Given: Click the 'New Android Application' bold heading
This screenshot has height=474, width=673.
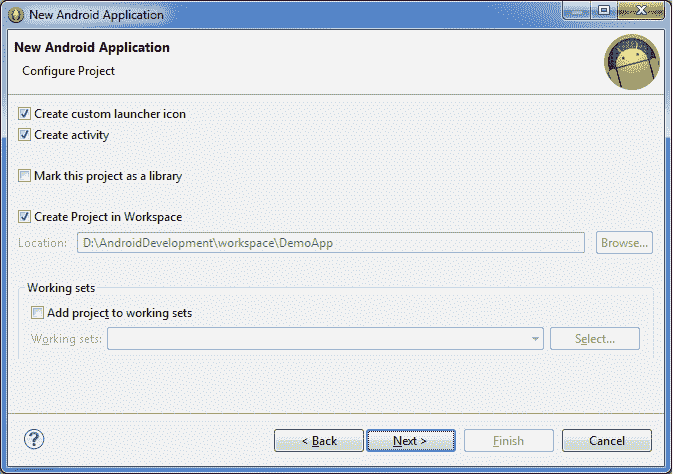Looking at the screenshot, I should click(92, 47).
